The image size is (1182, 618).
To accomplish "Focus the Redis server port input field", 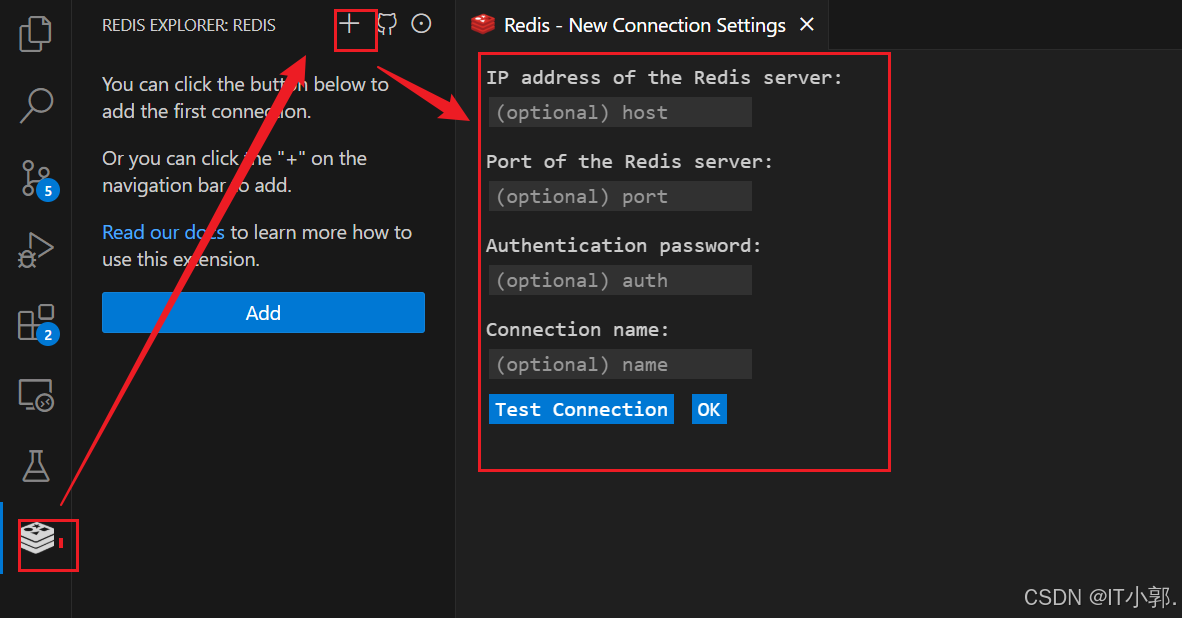I will (620, 197).
